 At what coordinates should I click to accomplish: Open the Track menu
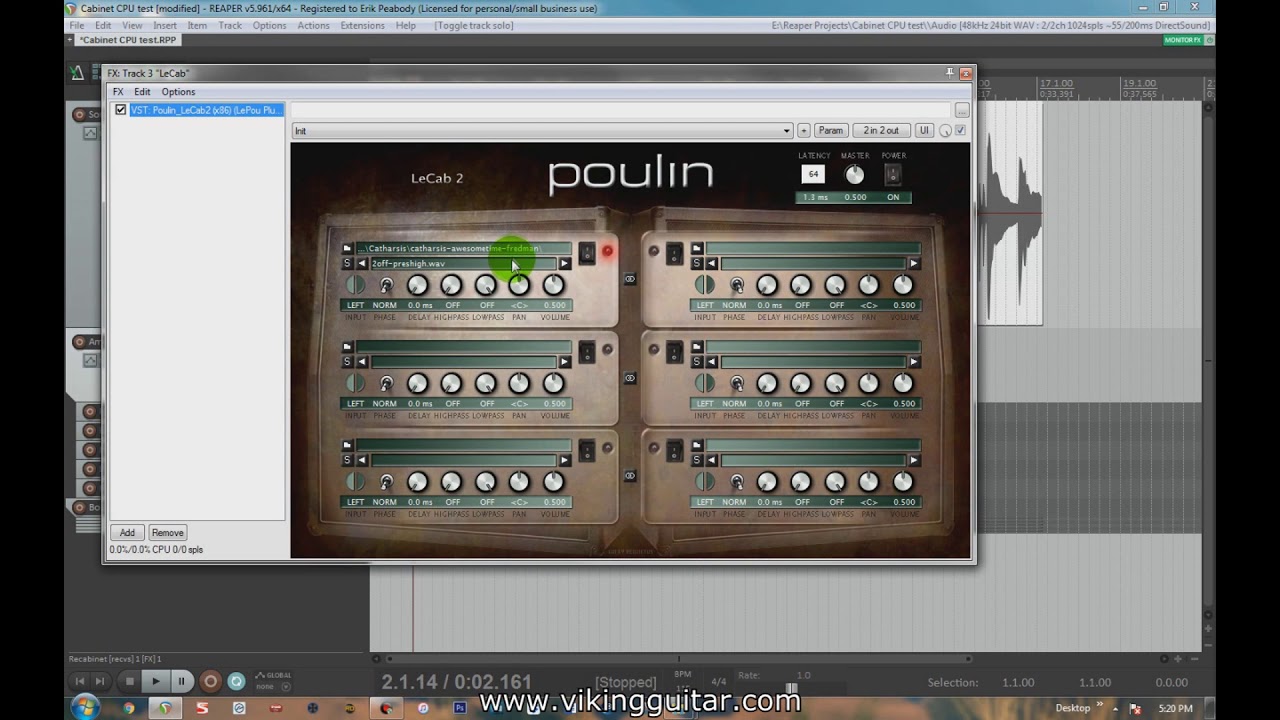pyautogui.click(x=230, y=25)
